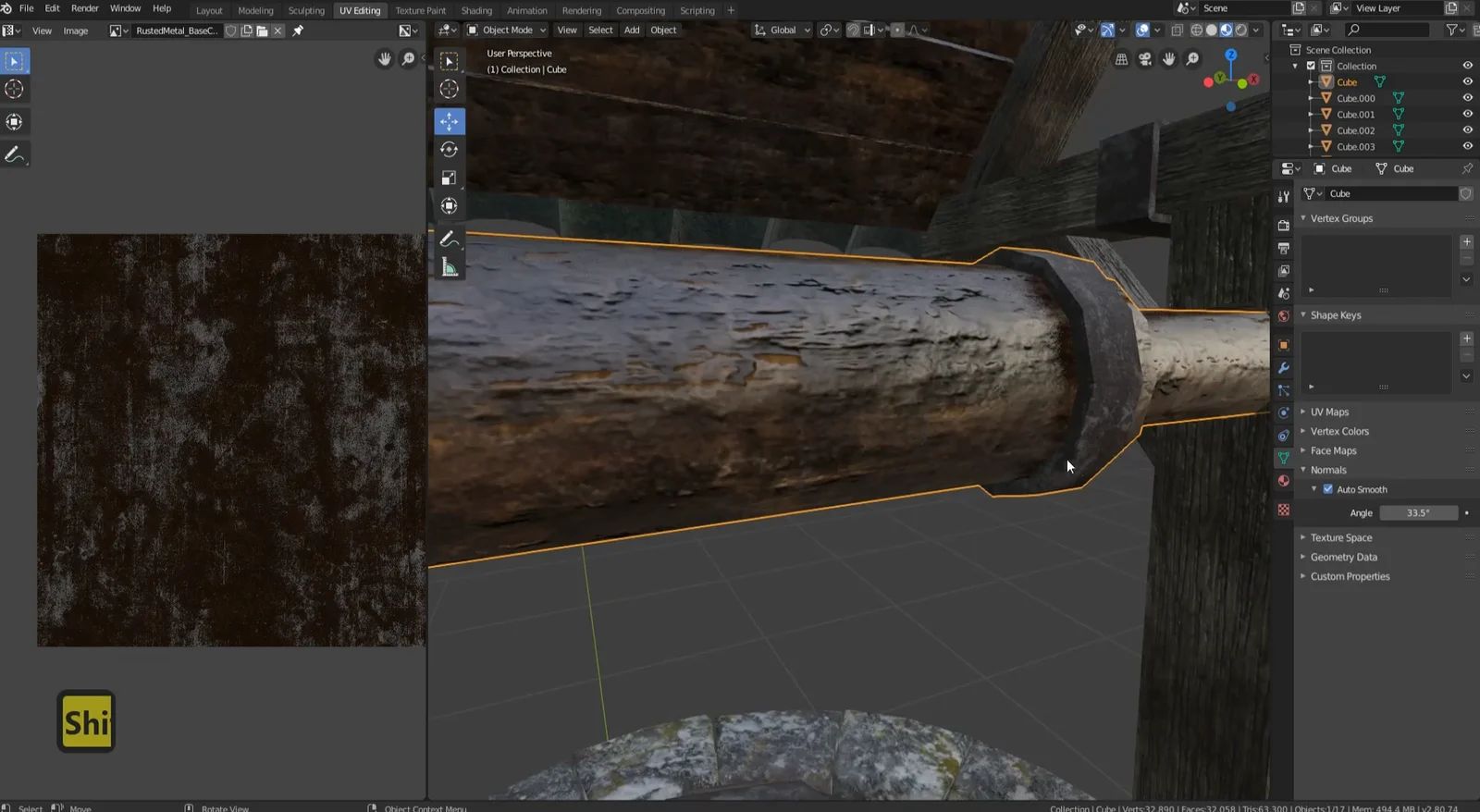Toggle visibility of Cube in outliner
This screenshot has height=812, width=1480.
pyautogui.click(x=1467, y=82)
